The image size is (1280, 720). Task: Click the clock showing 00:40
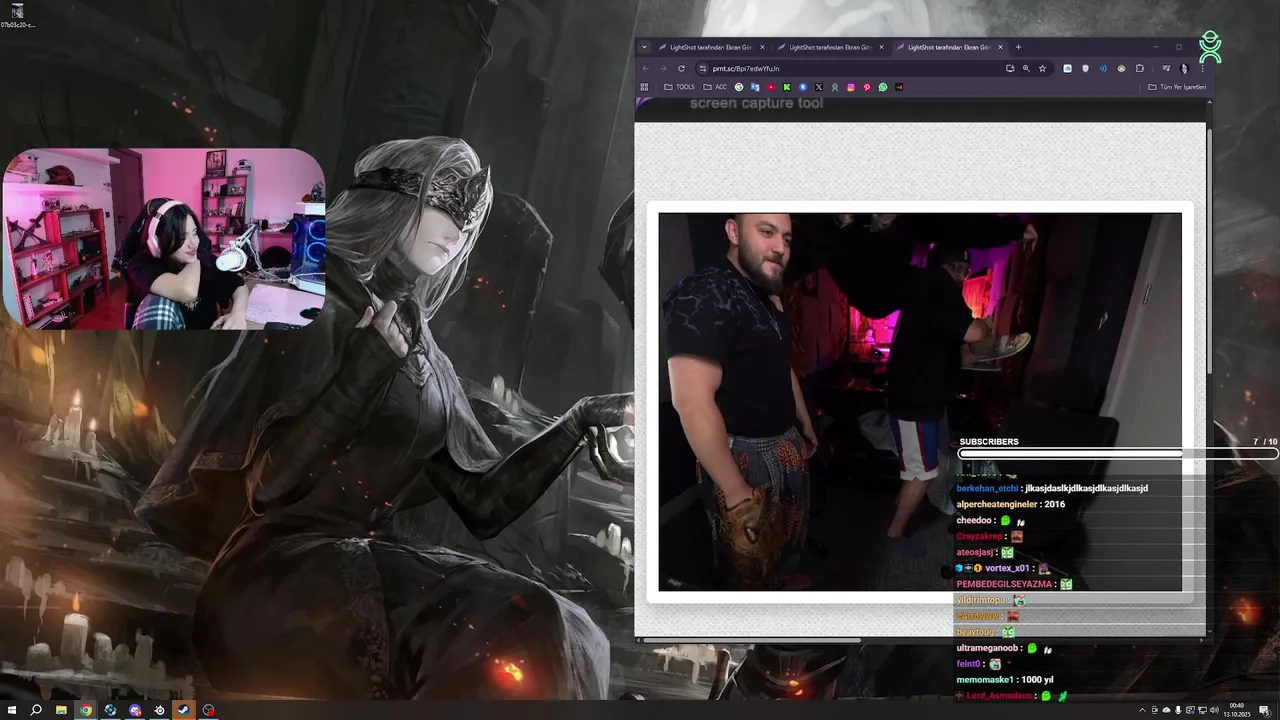pos(1237,706)
